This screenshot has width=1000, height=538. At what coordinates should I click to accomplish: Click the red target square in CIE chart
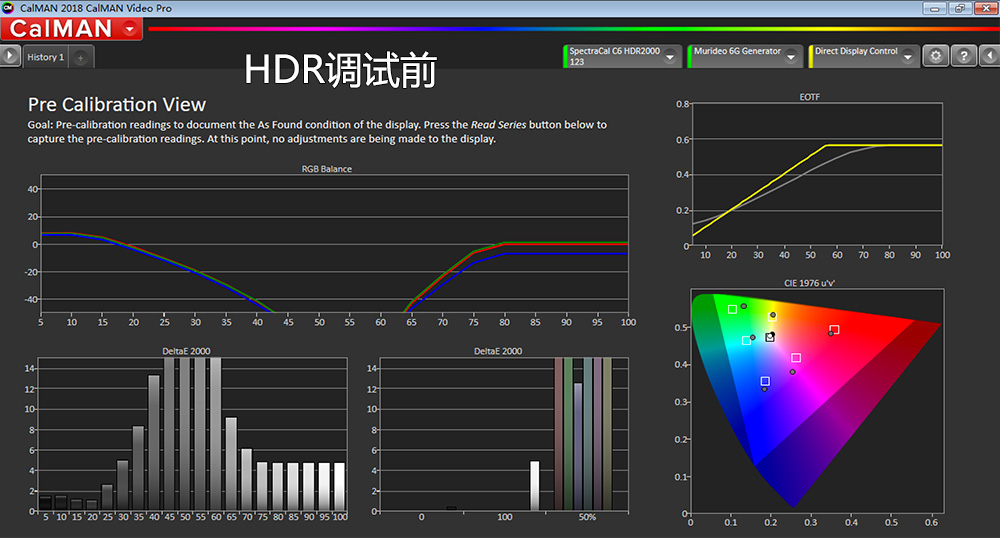[834, 330]
